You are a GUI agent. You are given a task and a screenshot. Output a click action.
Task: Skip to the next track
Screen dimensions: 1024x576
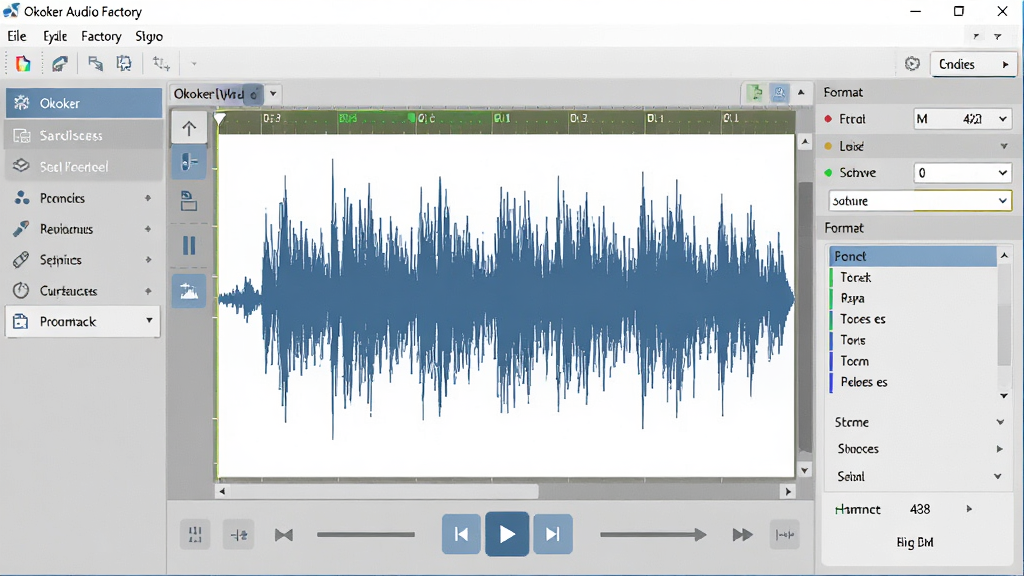(x=552, y=534)
